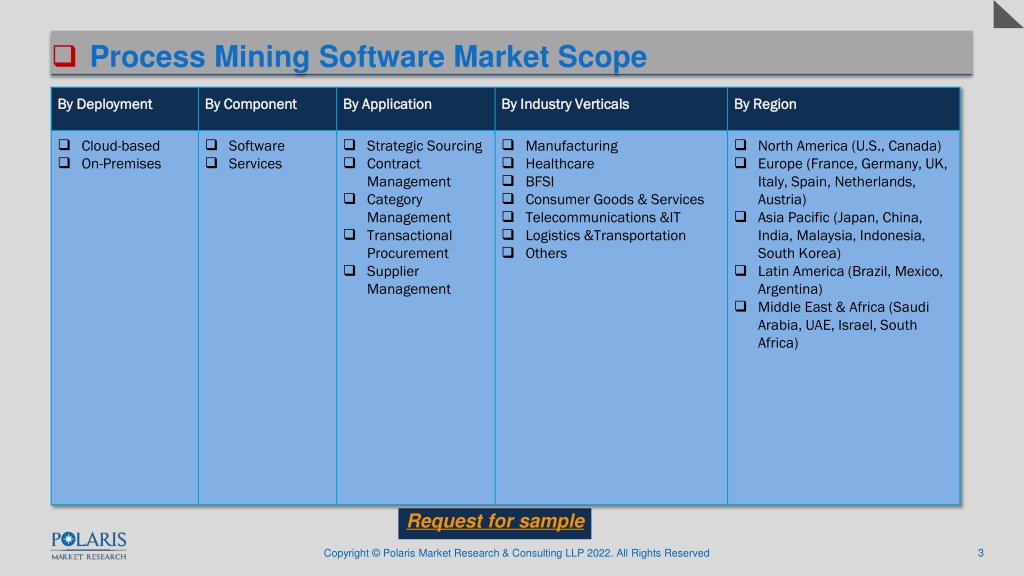This screenshot has height=576, width=1024.
Task: Click the Middle East & Africa text
Action: click(843, 325)
